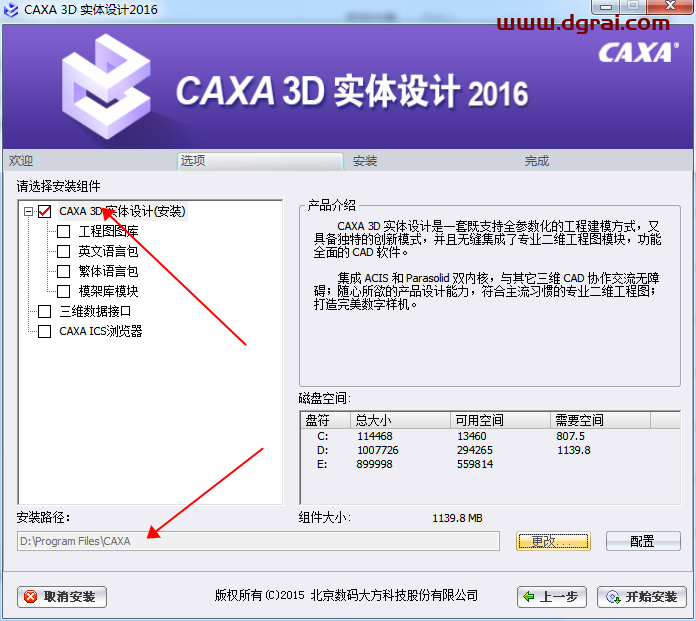Click the 294265 free space value
The height and width of the screenshot is (621, 696).
(x=475, y=450)
